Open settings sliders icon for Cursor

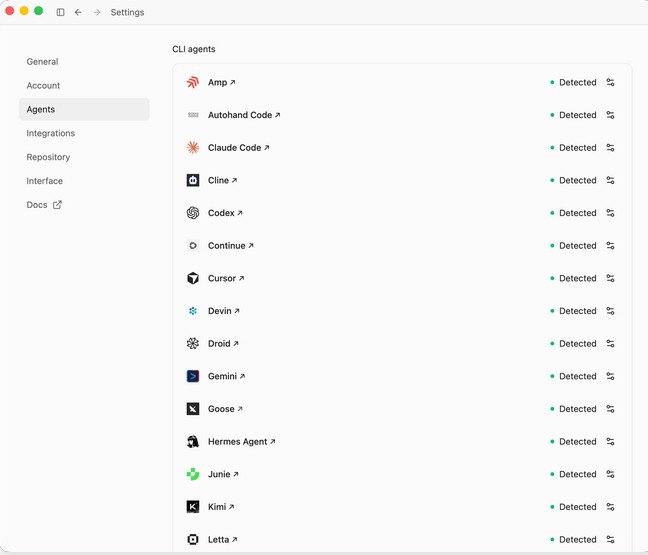coord(610,278)
